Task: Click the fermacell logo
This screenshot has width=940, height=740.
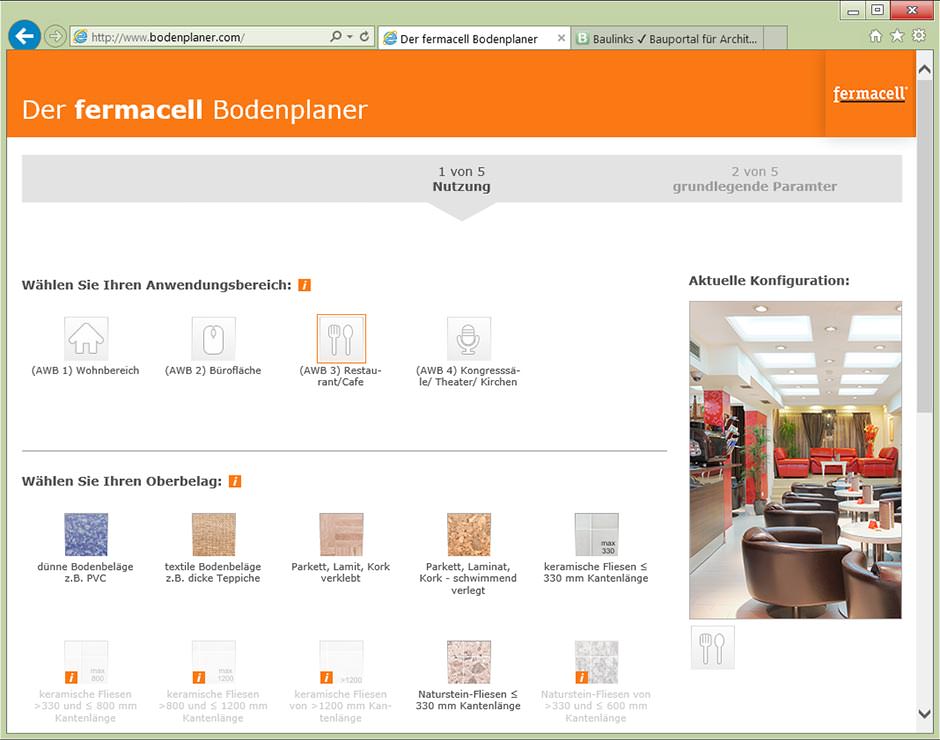Action: pos(870,94)
